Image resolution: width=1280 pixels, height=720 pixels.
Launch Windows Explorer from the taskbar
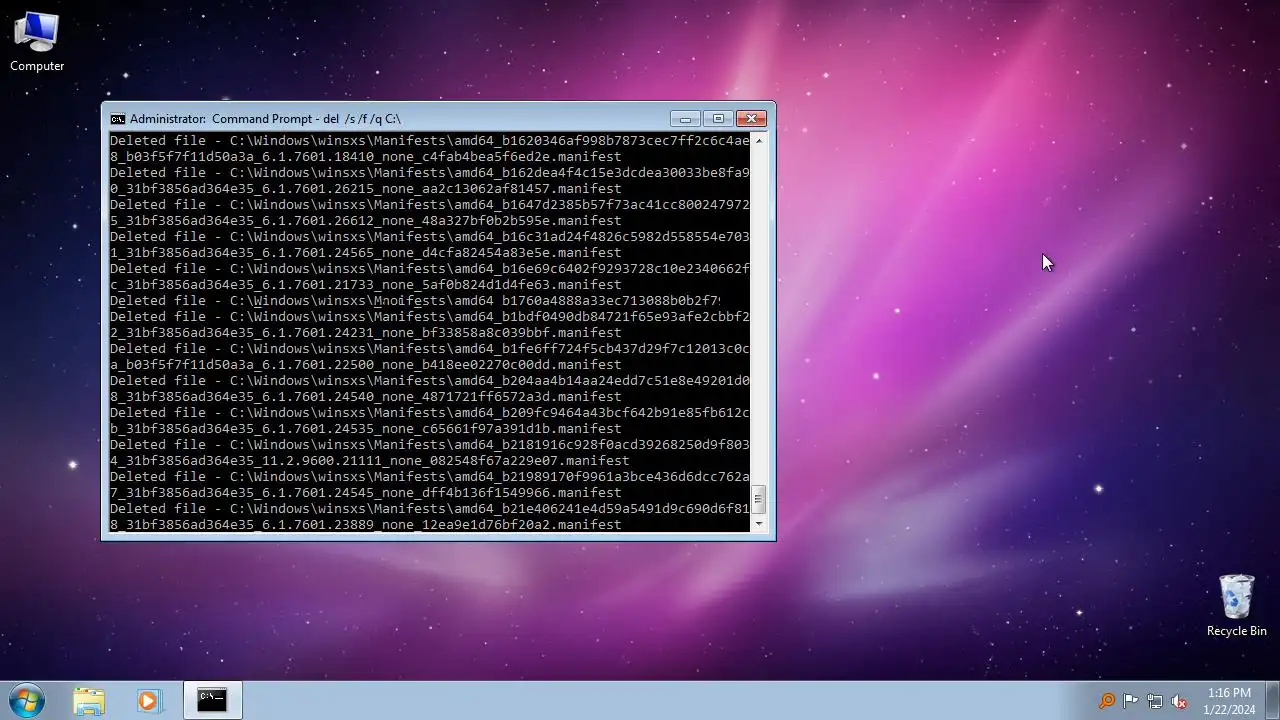coord(89,700)
